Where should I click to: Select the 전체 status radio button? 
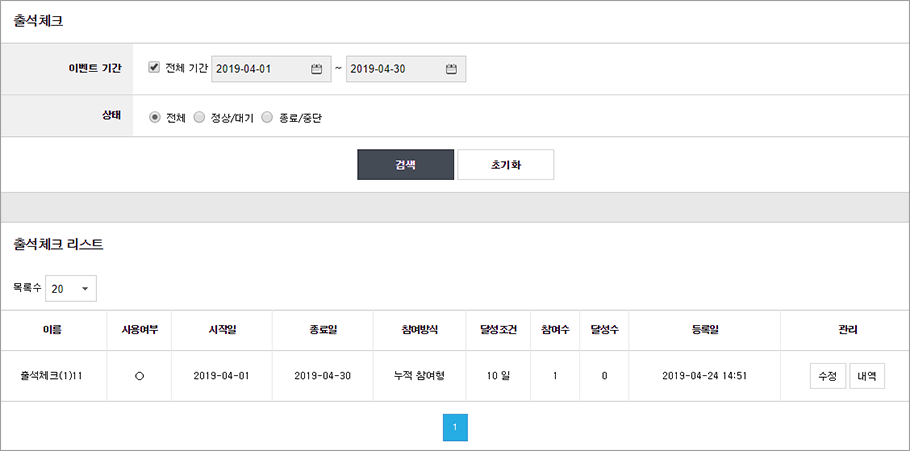click(154, 117)
